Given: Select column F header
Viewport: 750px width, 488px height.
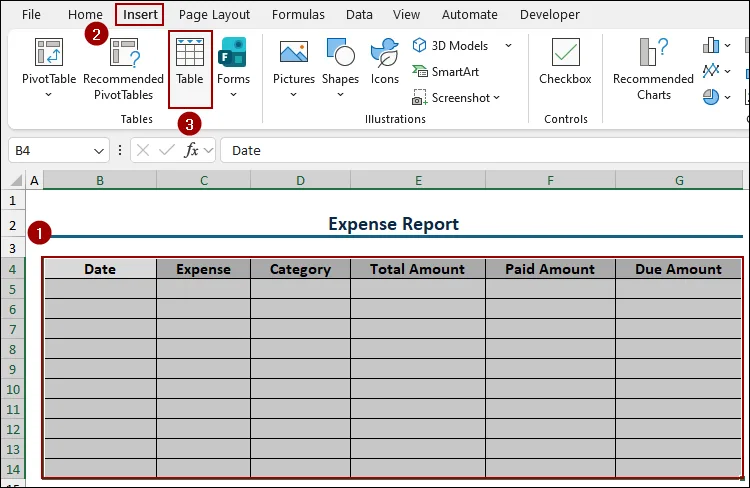Looking at the screenshot, I should [551, 180].
